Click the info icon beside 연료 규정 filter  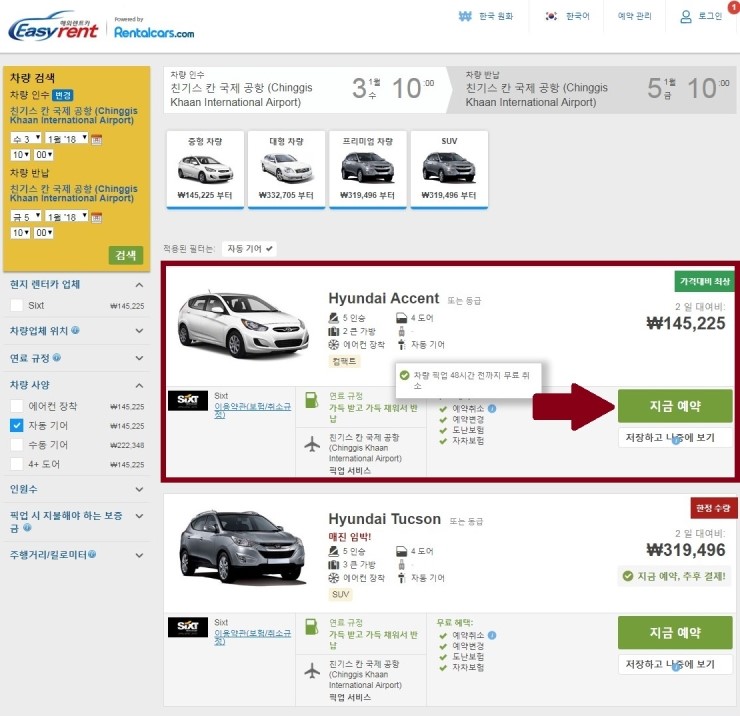(x=57, y=358)
